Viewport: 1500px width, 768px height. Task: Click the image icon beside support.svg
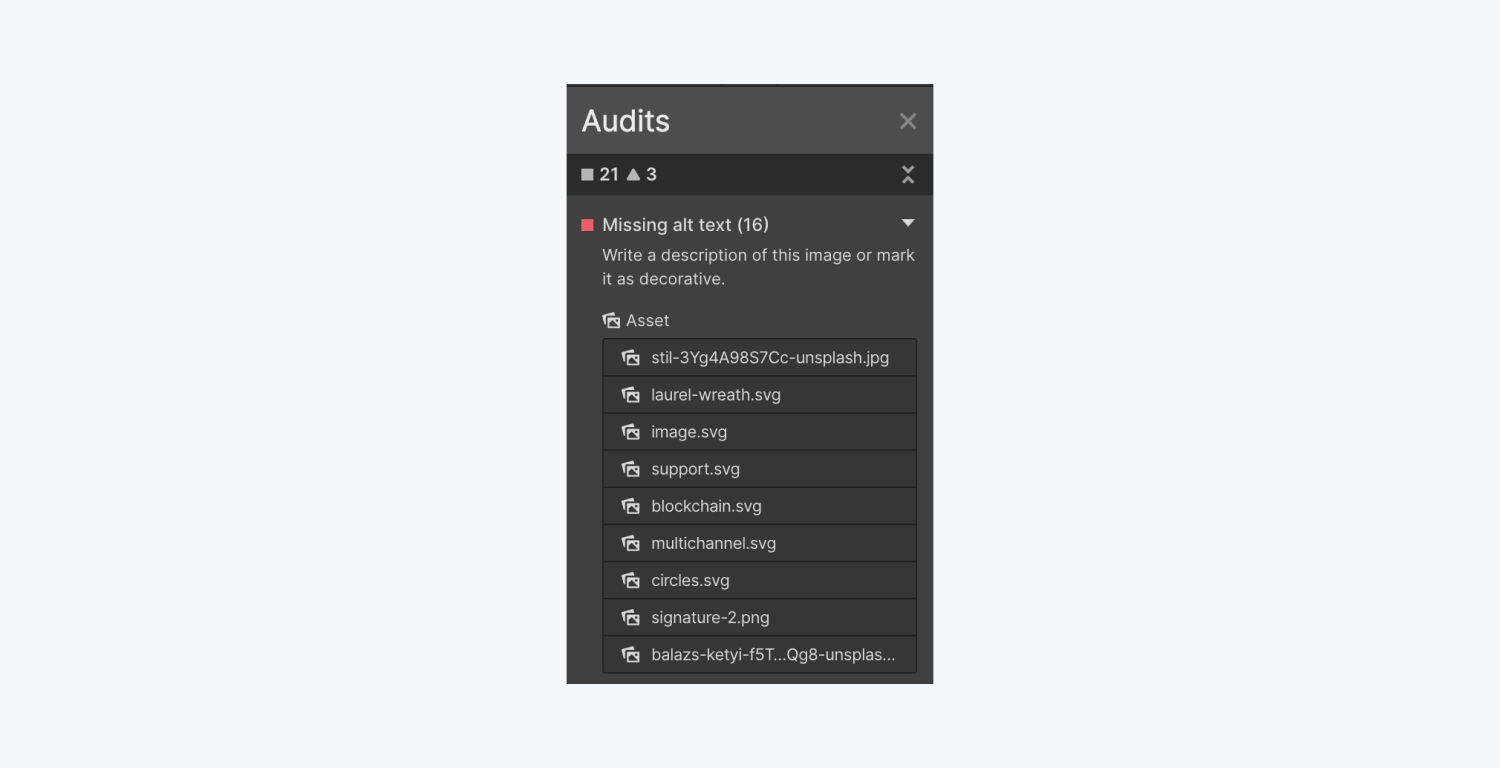630,469
